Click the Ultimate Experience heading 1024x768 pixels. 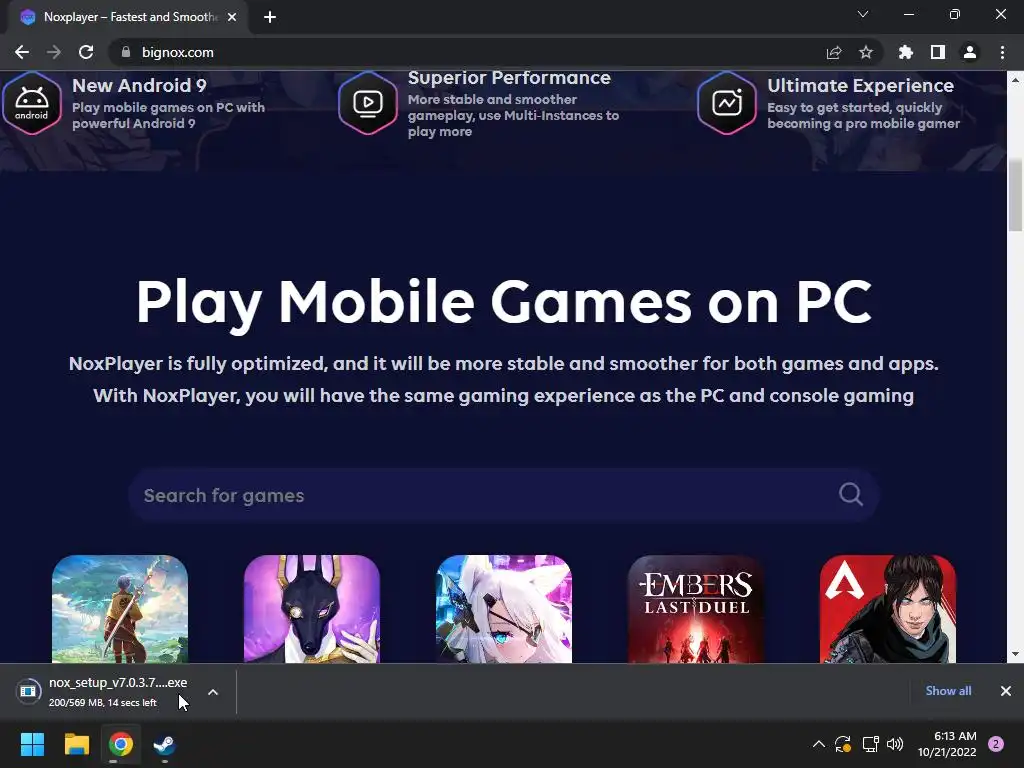(861, 86)
